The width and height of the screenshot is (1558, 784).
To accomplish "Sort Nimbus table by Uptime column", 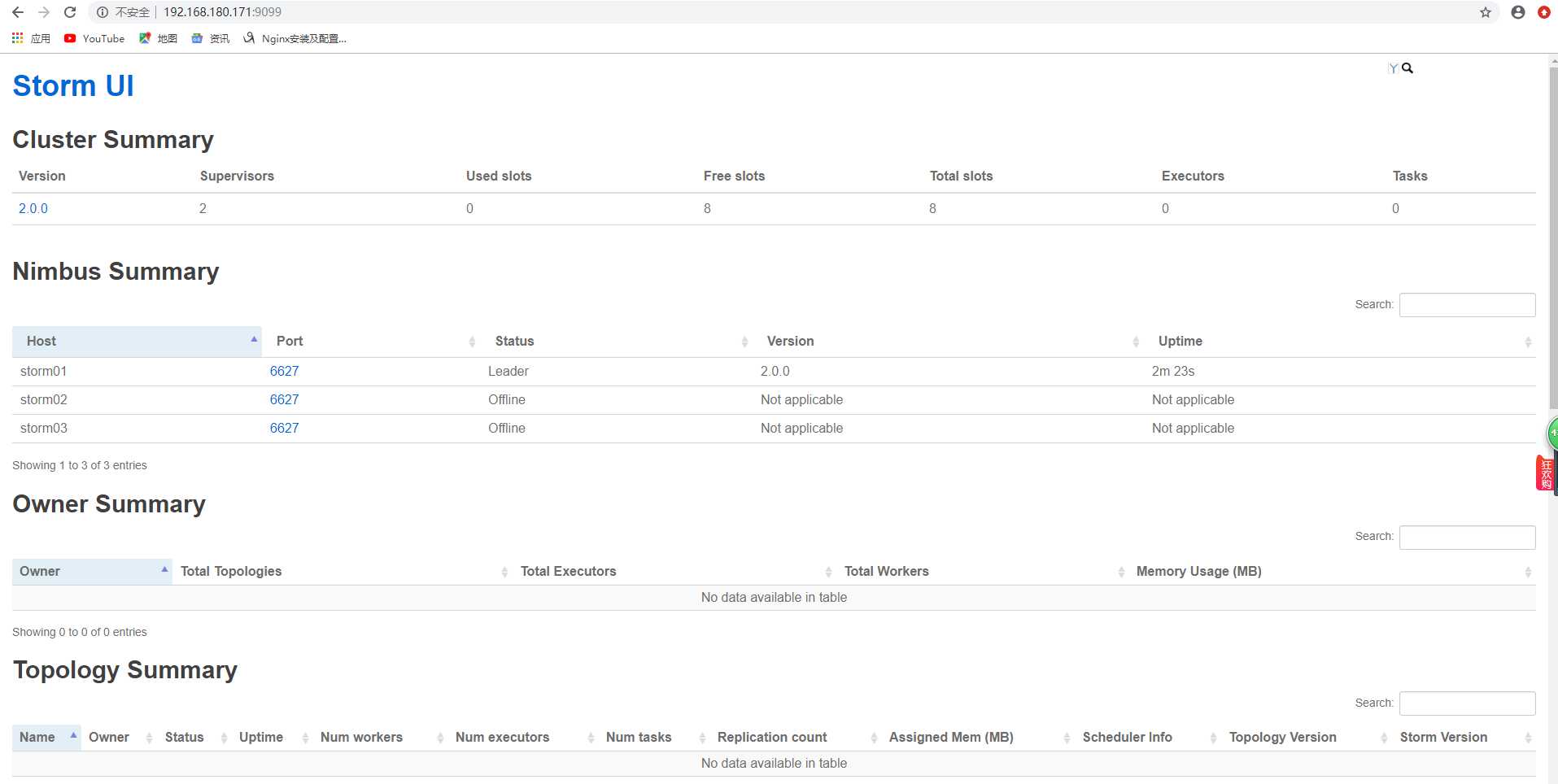I will point(1340,342).
